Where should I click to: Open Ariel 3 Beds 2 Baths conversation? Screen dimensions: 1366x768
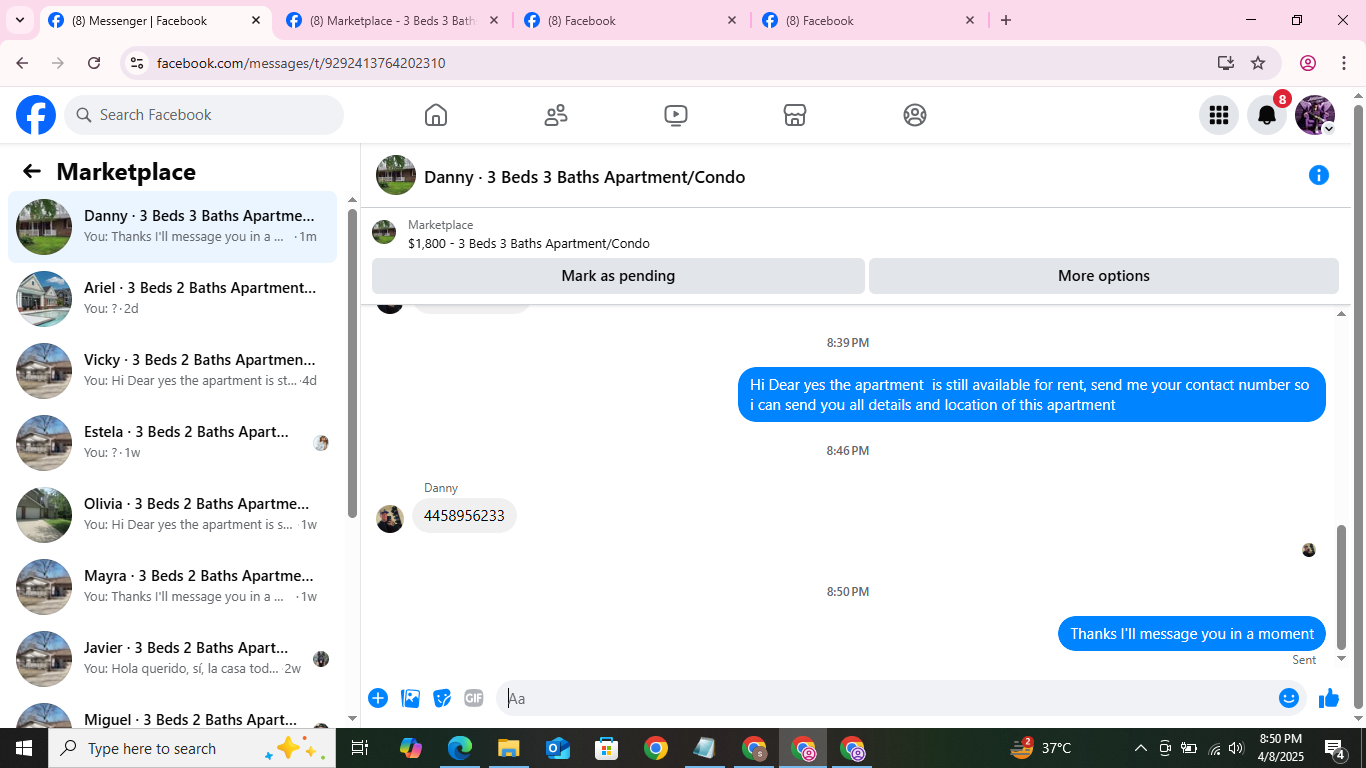(x=172, y=299)
